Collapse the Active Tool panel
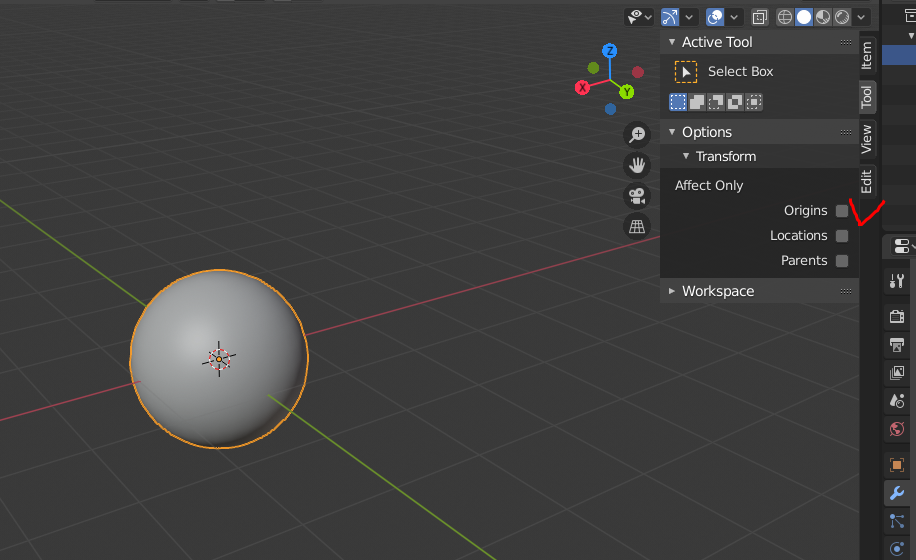 pyautogui.click(x=672, y=42)
